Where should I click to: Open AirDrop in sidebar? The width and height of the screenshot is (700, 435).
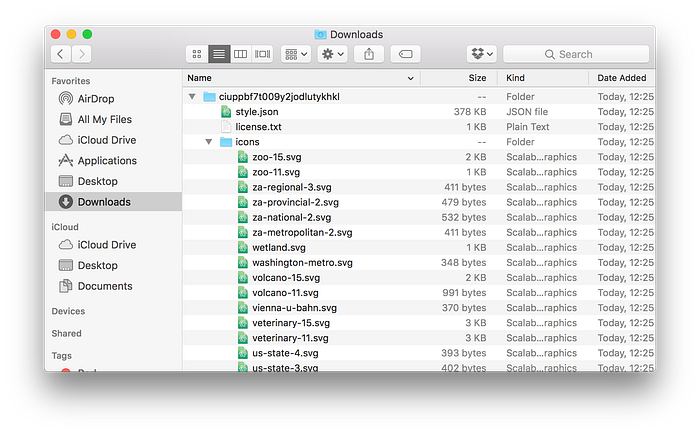(x=96, y=99)
